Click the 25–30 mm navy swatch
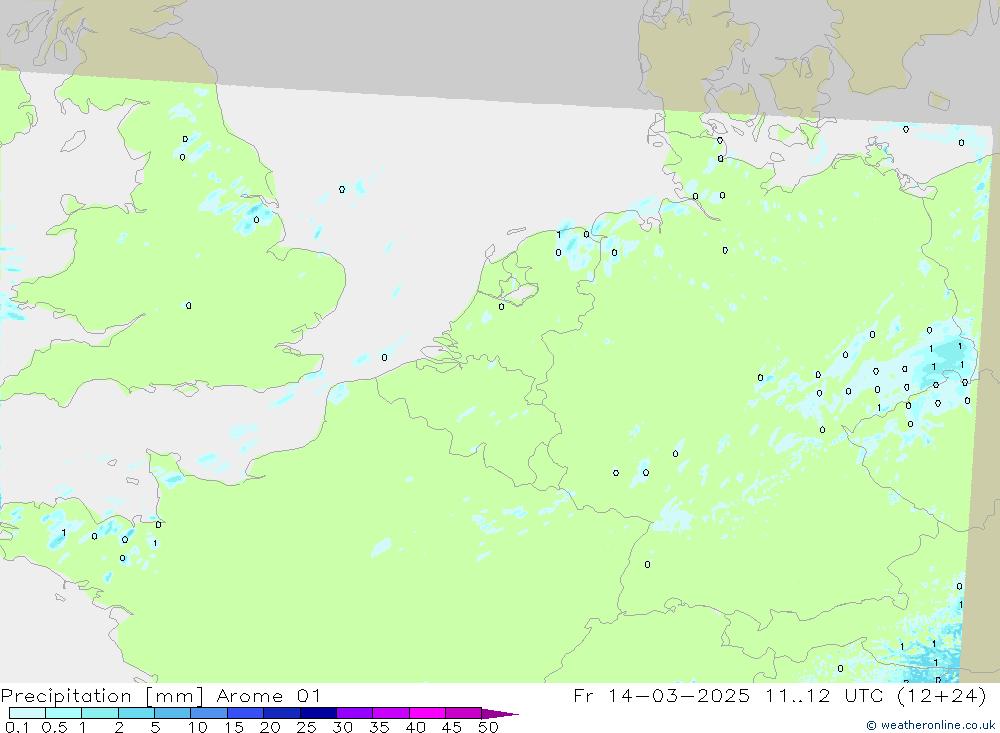 [318, 713]
